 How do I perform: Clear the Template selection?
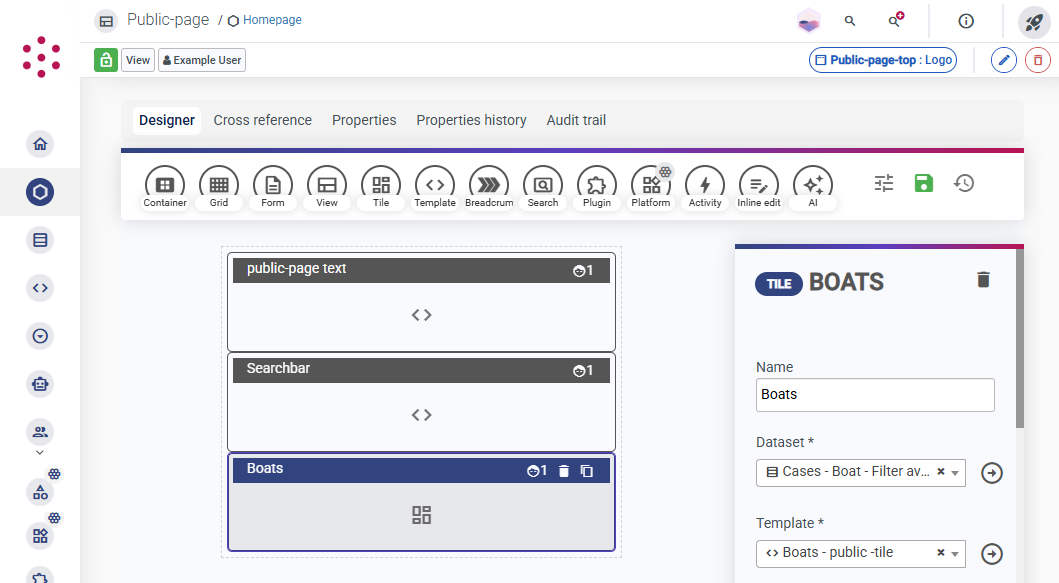(940, 553)
